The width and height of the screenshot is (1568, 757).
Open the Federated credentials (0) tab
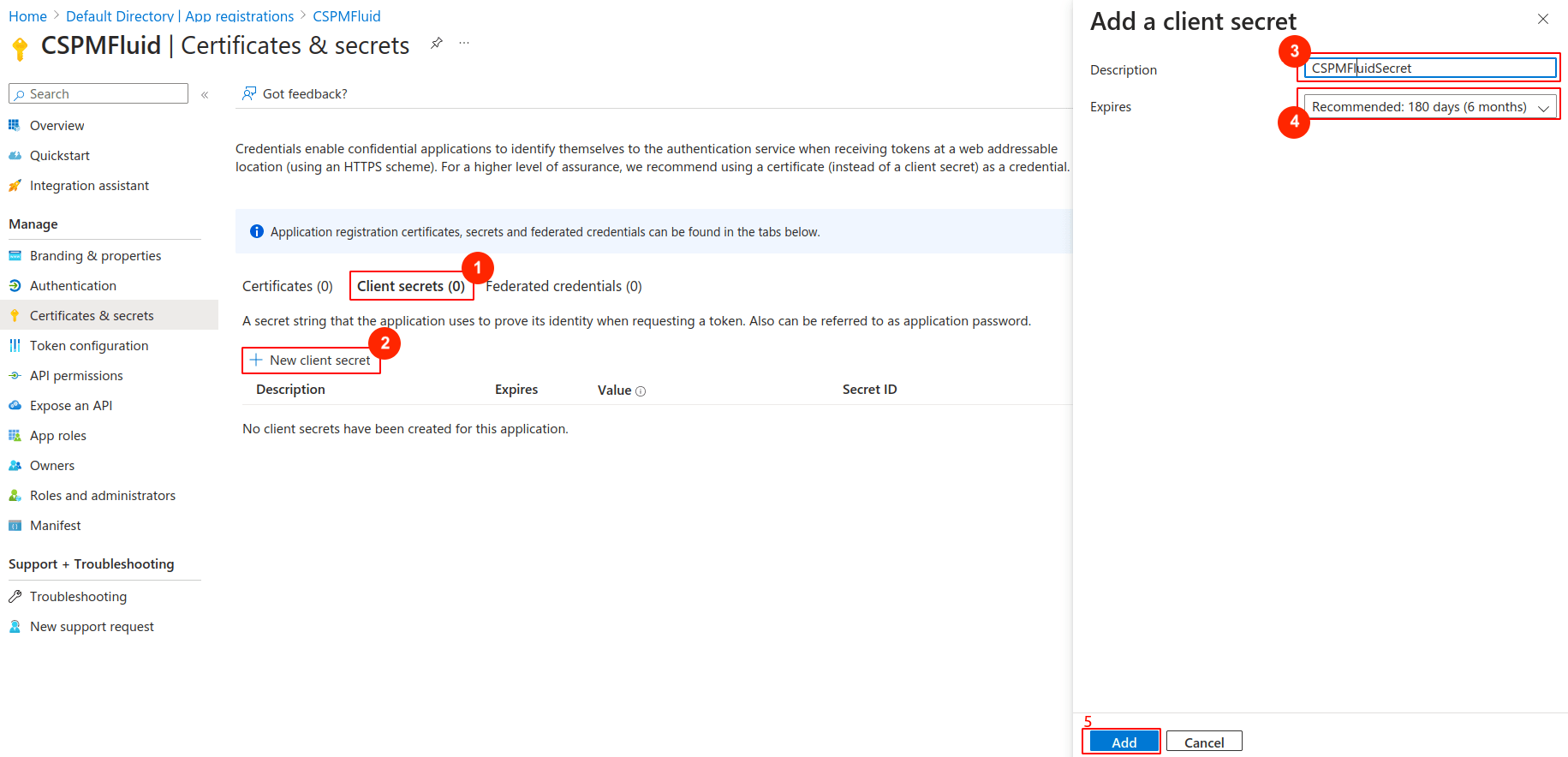pos(563,286)
